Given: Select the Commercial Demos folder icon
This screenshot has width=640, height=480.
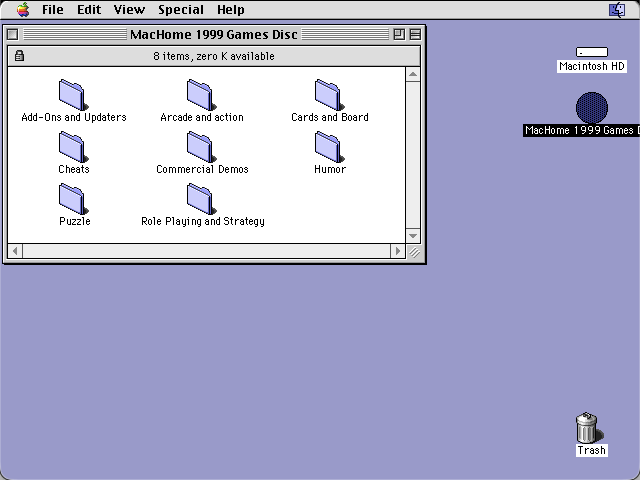Looking at the screenshot, I should click(201, 147).
